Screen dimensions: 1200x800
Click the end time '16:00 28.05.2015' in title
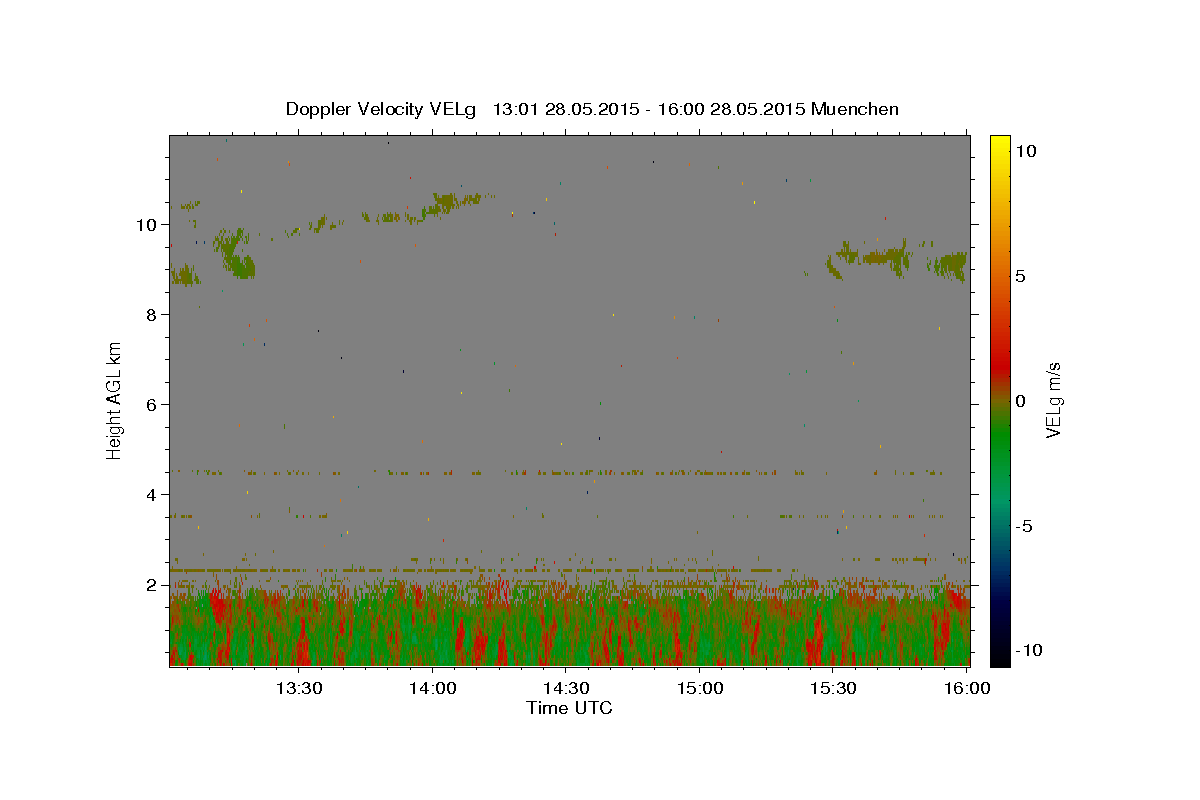tap(730, 109)
